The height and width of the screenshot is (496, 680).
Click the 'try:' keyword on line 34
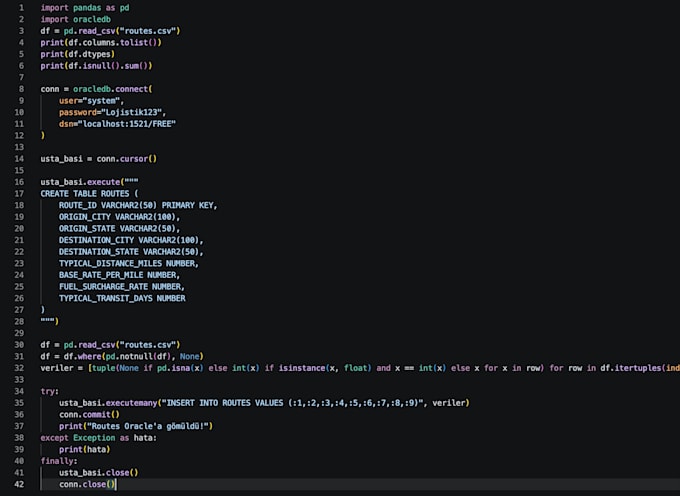coord(49,392)
